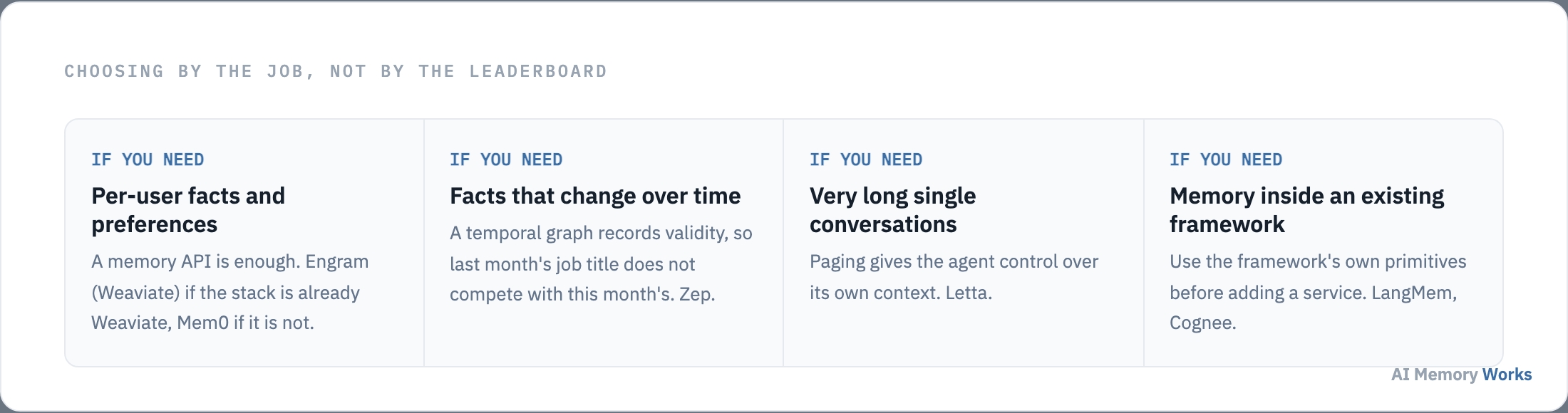
Task: Click 'IF YOU NEED' label above Memory inside framework
Action: tap(1226, 160)
